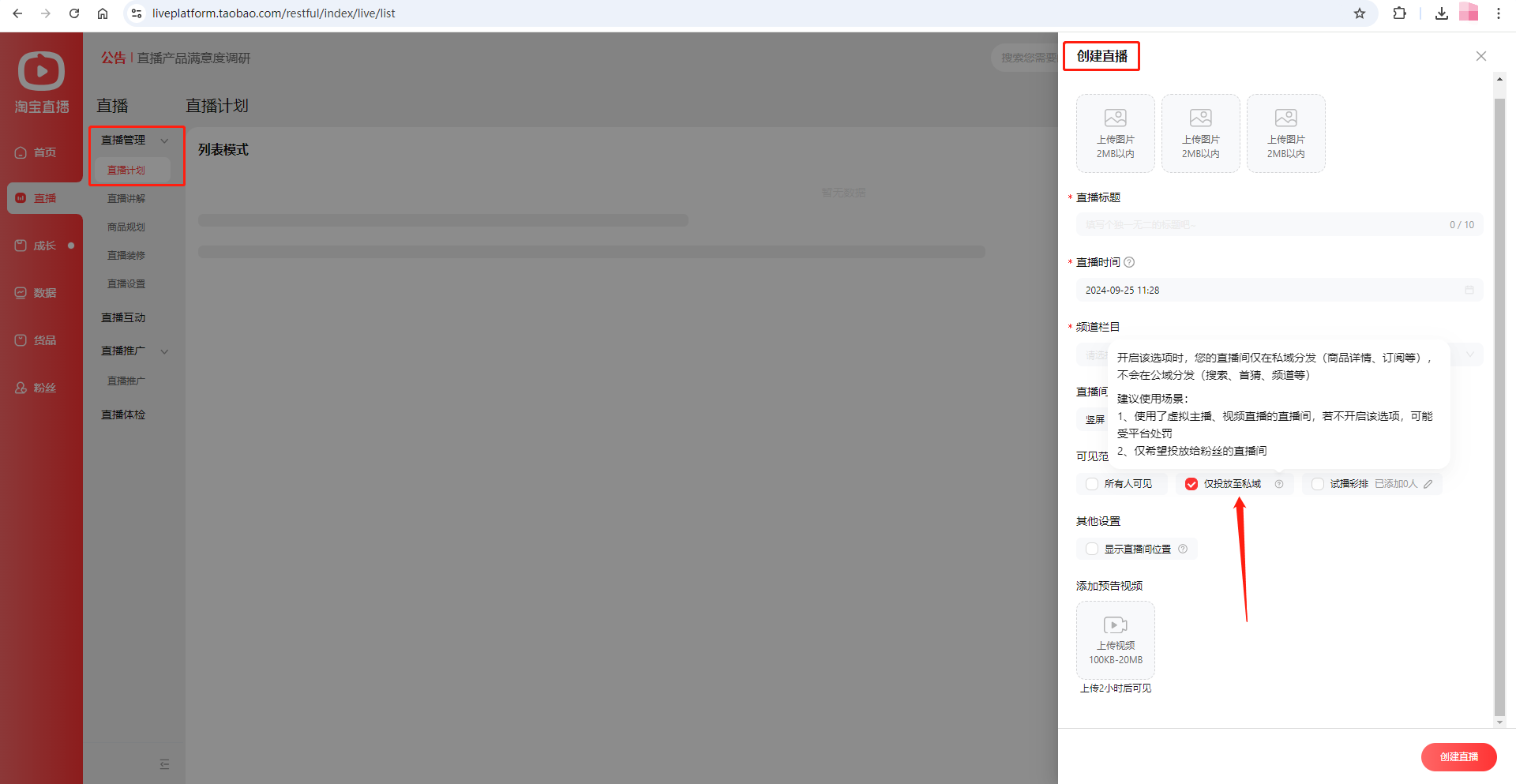Screen dimensions: 1516x784
Task: Bookmark this page with the star icon
Action: point(1360,13)
